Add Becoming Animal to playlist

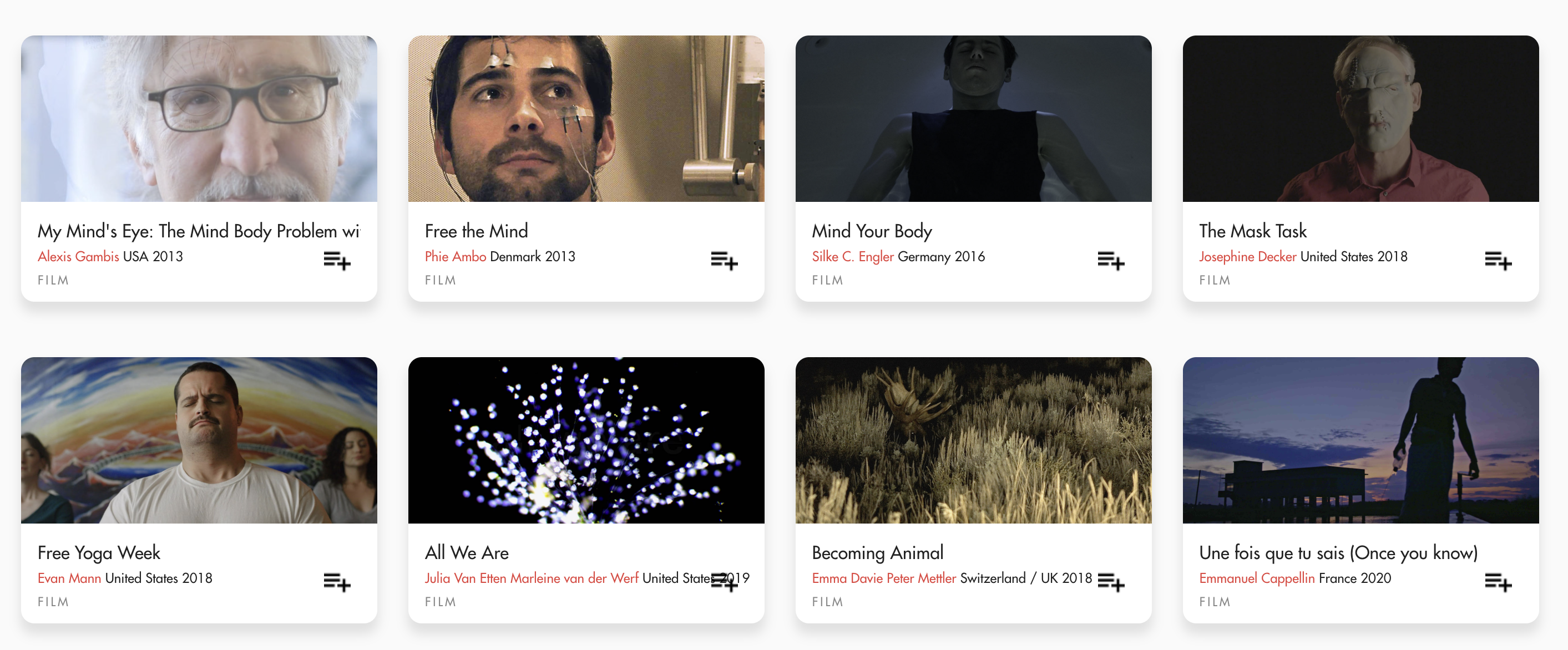pos(1111,582)
